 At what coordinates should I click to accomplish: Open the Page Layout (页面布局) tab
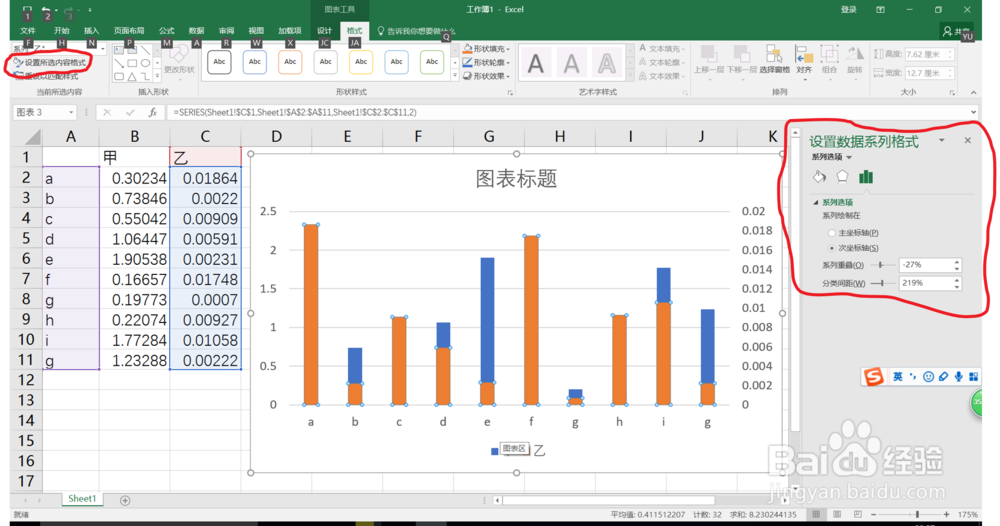tap(129, 31)
